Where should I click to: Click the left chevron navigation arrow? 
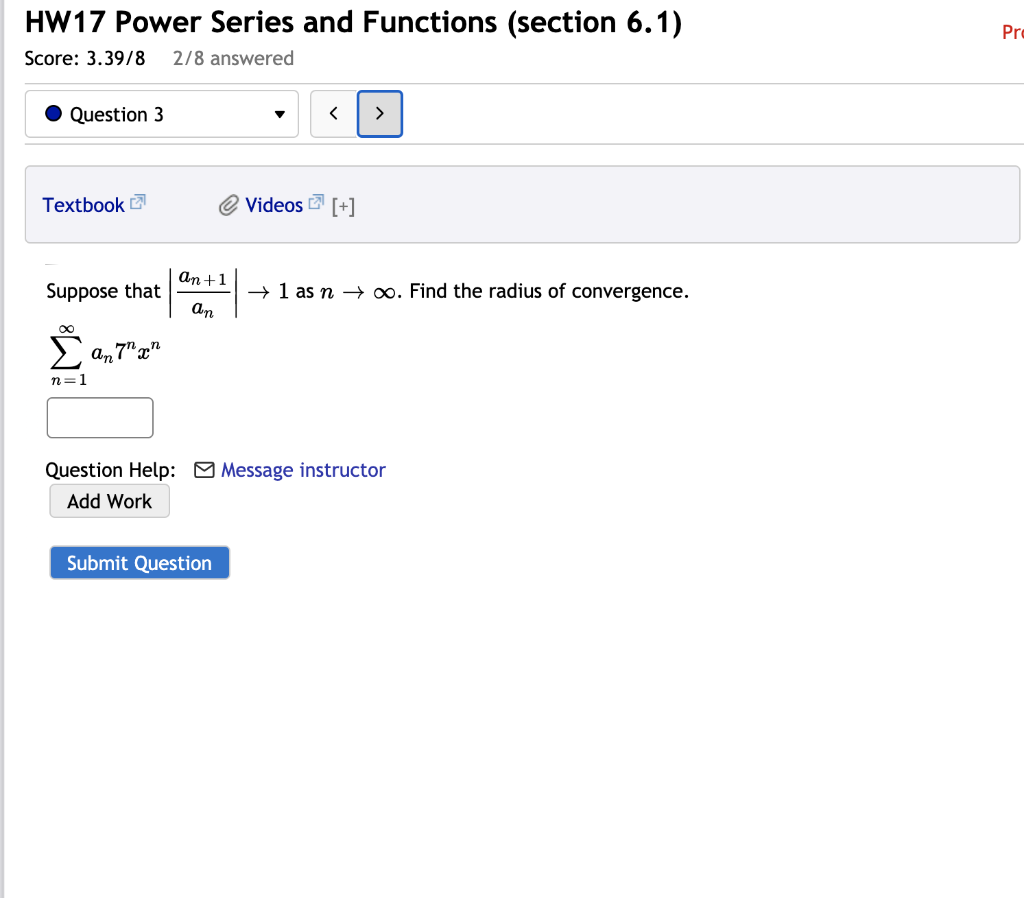333,114
